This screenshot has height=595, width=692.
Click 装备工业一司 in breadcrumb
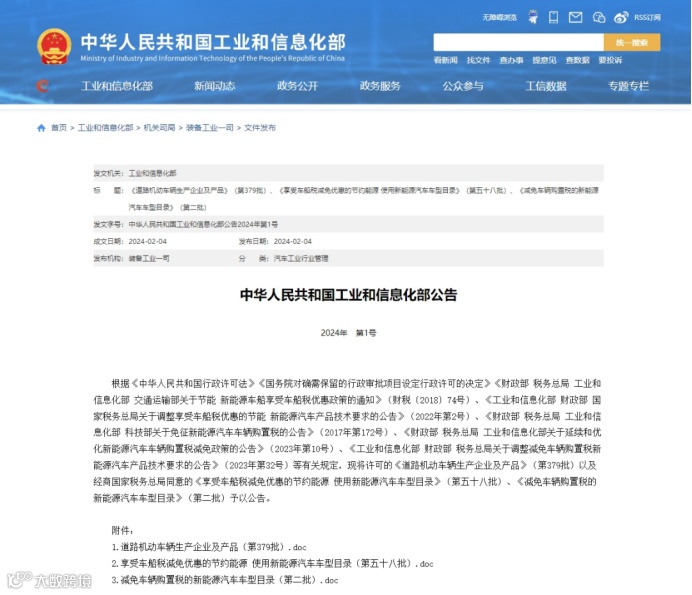point(209,128)
